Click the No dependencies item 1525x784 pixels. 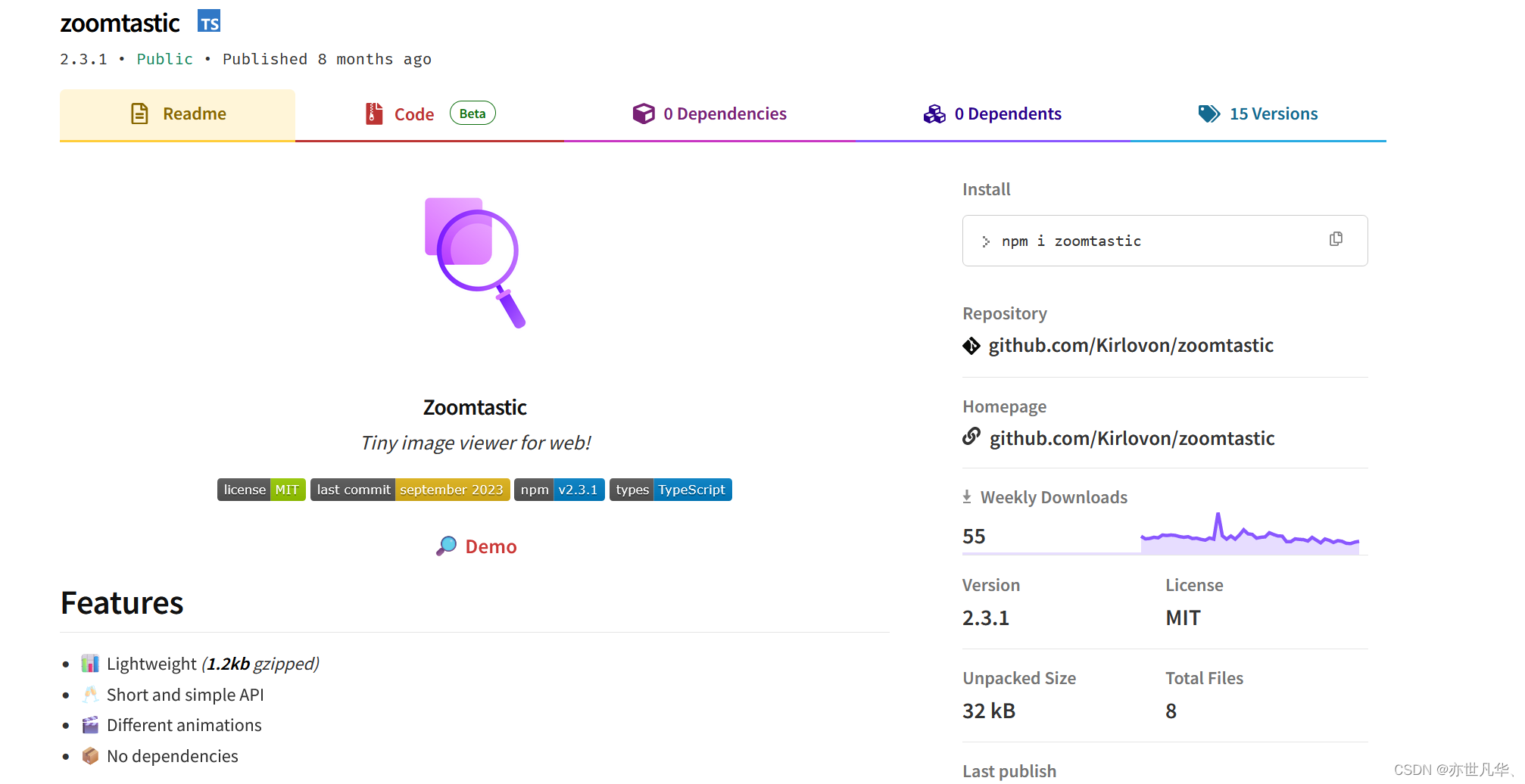click(x=173, y=756)
